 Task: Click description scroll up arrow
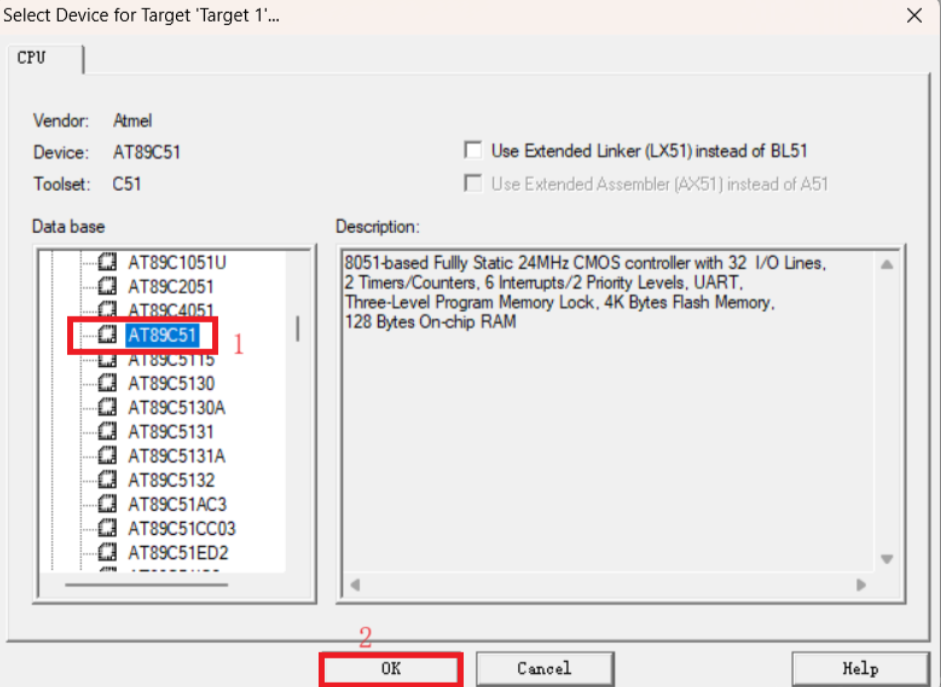[x=887, y=264]
